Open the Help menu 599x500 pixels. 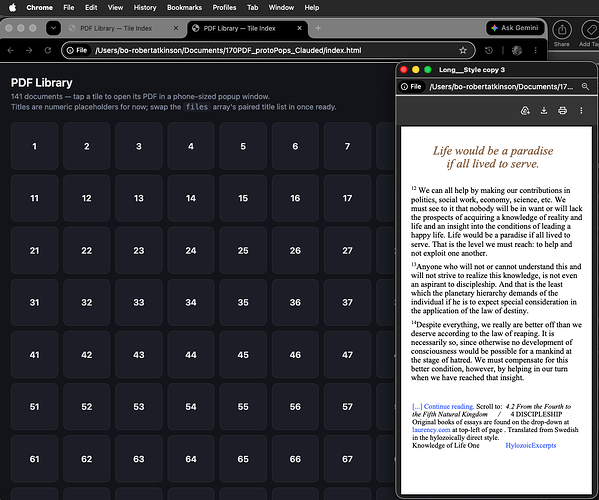click(311, 7)
